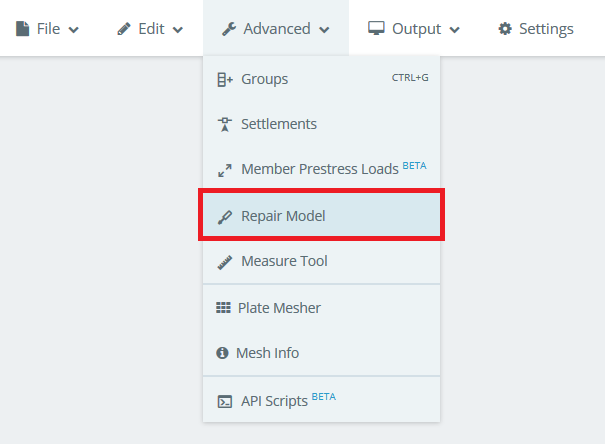The width and height of the screenshot is (605, 444).
Task: Expand the File dropdown chevron
Action: pos(73,30)
